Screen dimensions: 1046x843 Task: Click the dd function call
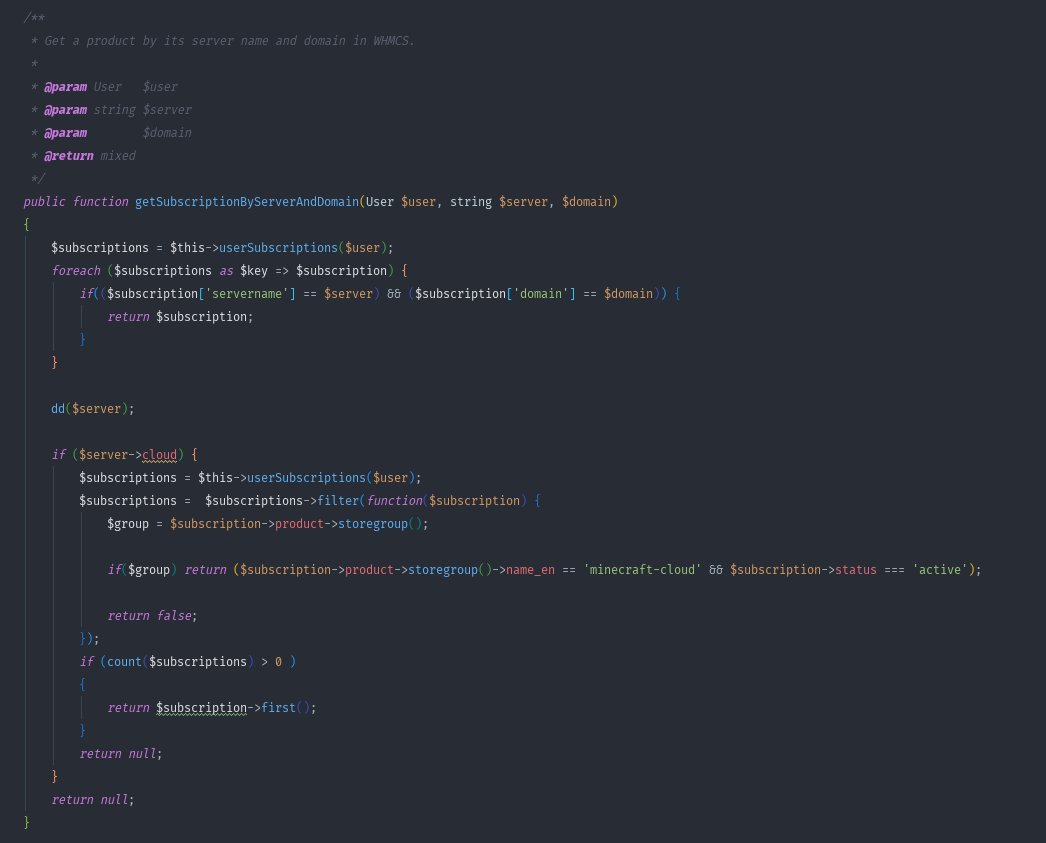[58, 409]
